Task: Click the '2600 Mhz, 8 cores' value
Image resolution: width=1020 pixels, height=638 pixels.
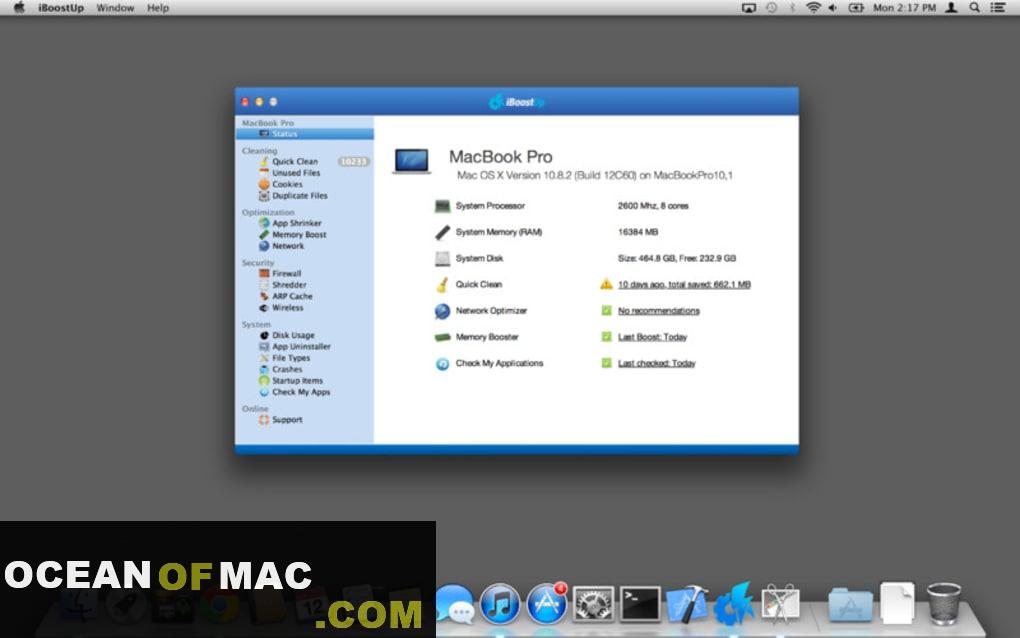Action: click(653, 206)
